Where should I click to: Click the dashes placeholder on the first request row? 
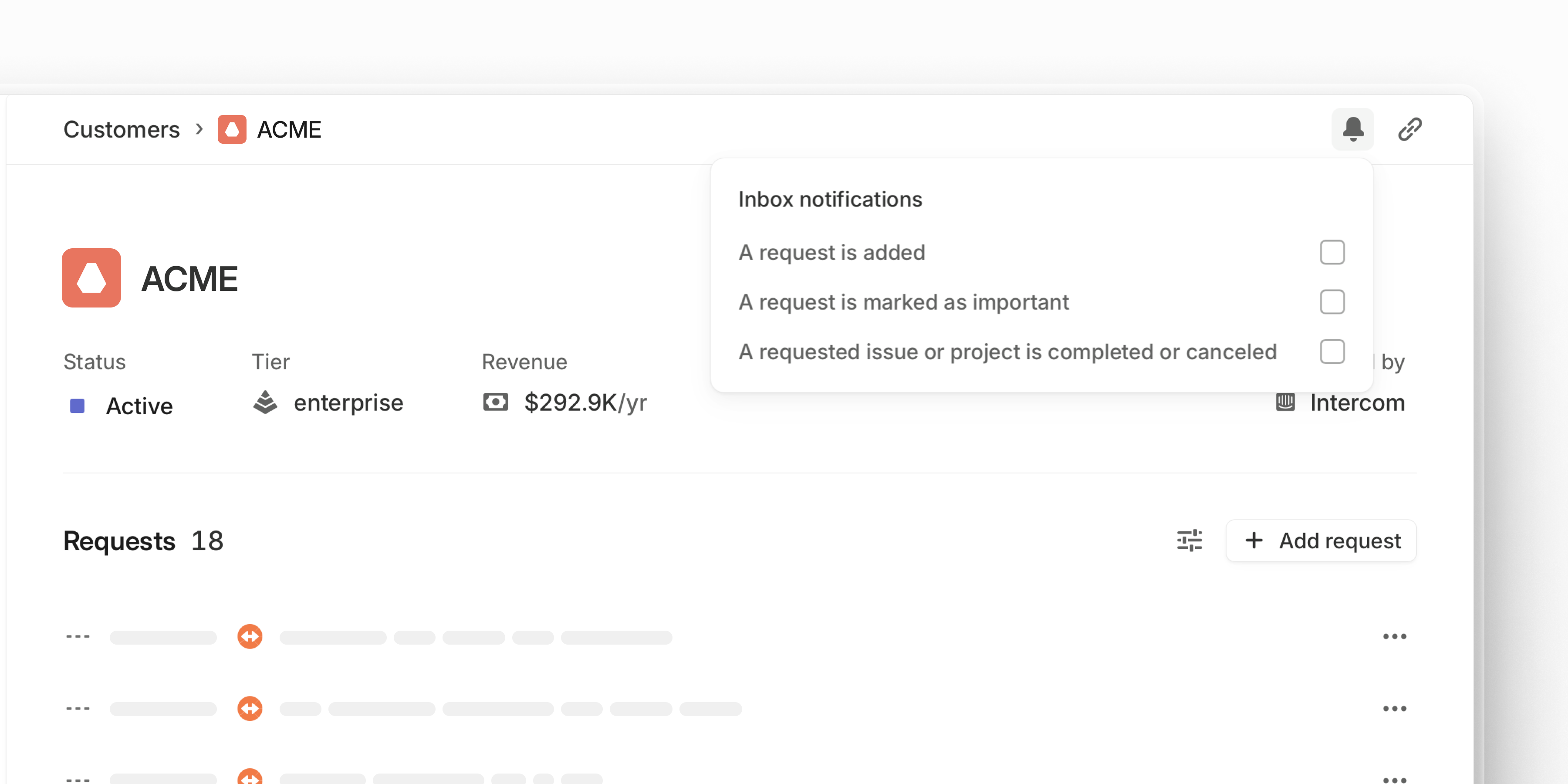point(77,637)
